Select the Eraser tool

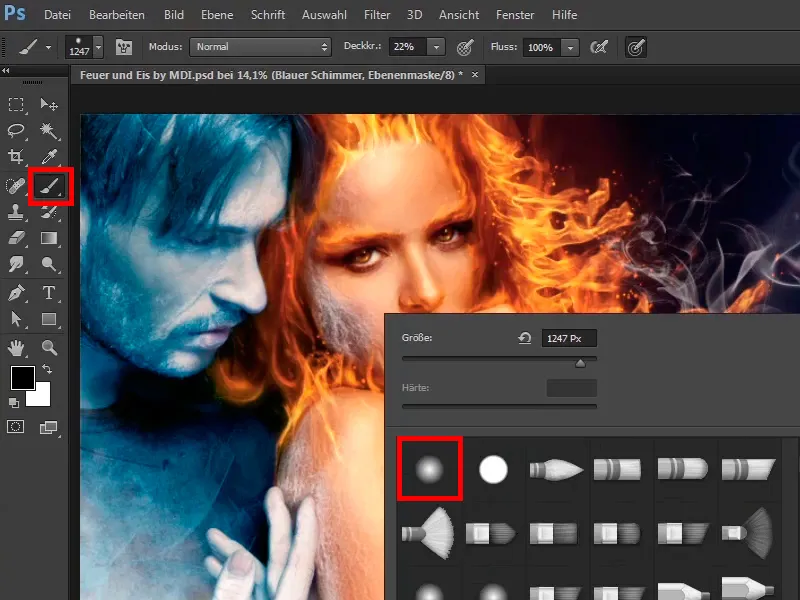click(x=16, y=238)
